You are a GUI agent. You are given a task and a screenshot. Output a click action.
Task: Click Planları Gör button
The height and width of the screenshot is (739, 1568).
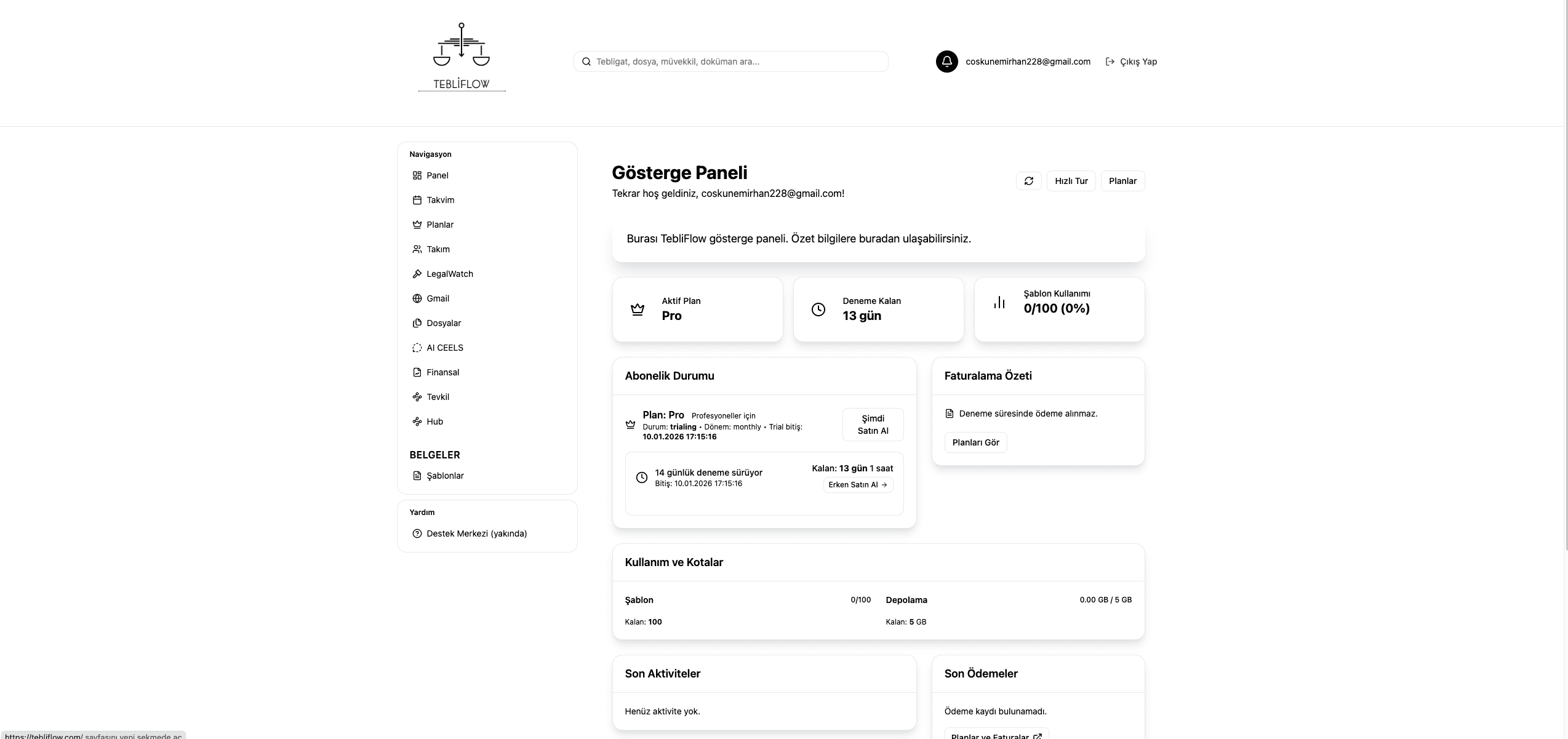click(975, 442)
